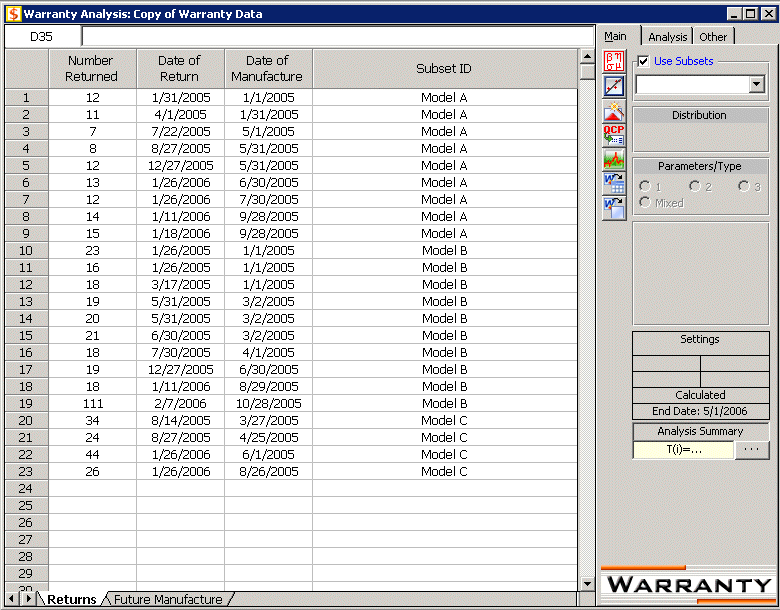This screenshot has width=780, height=610.
Task: Switch to the Analysis tab
Action: coord(667,37)
